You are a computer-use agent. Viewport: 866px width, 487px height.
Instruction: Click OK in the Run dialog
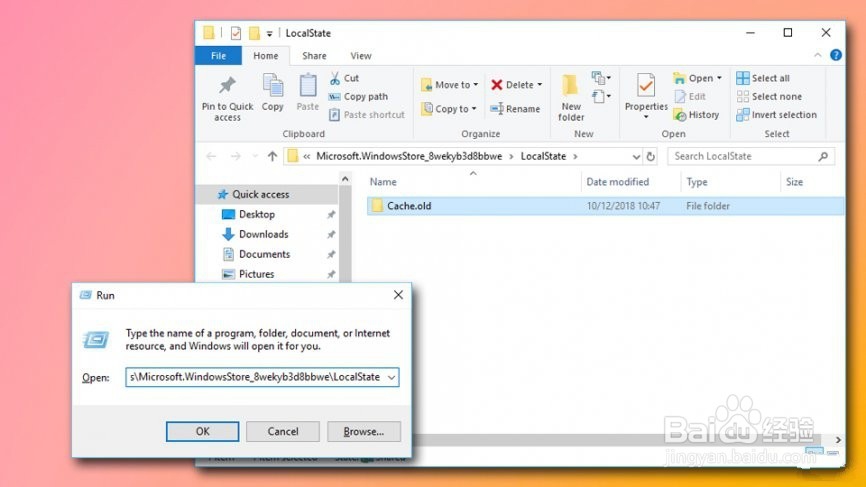click(x=202, y=431)
